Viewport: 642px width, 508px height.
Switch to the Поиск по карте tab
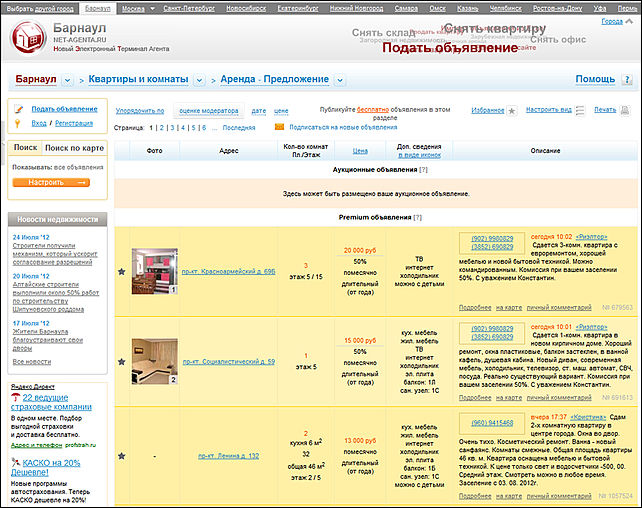click(x=75, y=148)
